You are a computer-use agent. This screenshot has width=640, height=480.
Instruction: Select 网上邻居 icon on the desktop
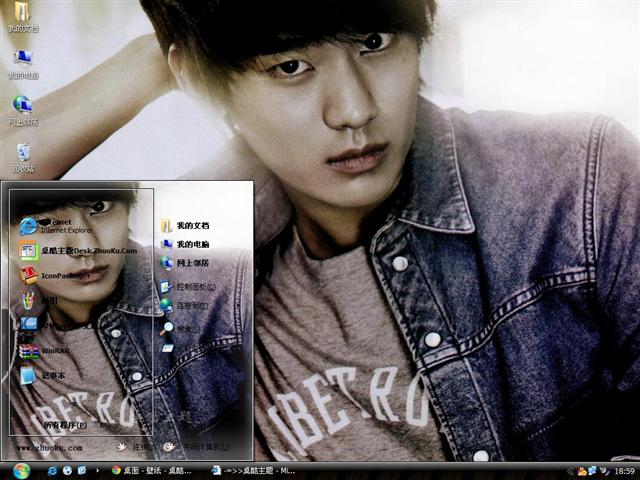[23, 110]
